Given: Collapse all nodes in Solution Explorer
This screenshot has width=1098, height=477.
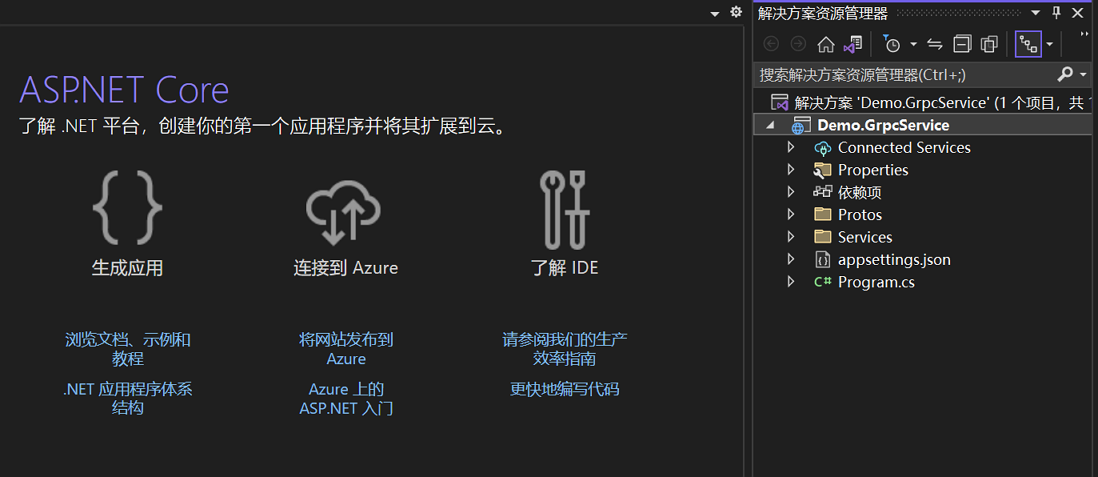Looking at the screenshot, I should (x=962, y=45).
